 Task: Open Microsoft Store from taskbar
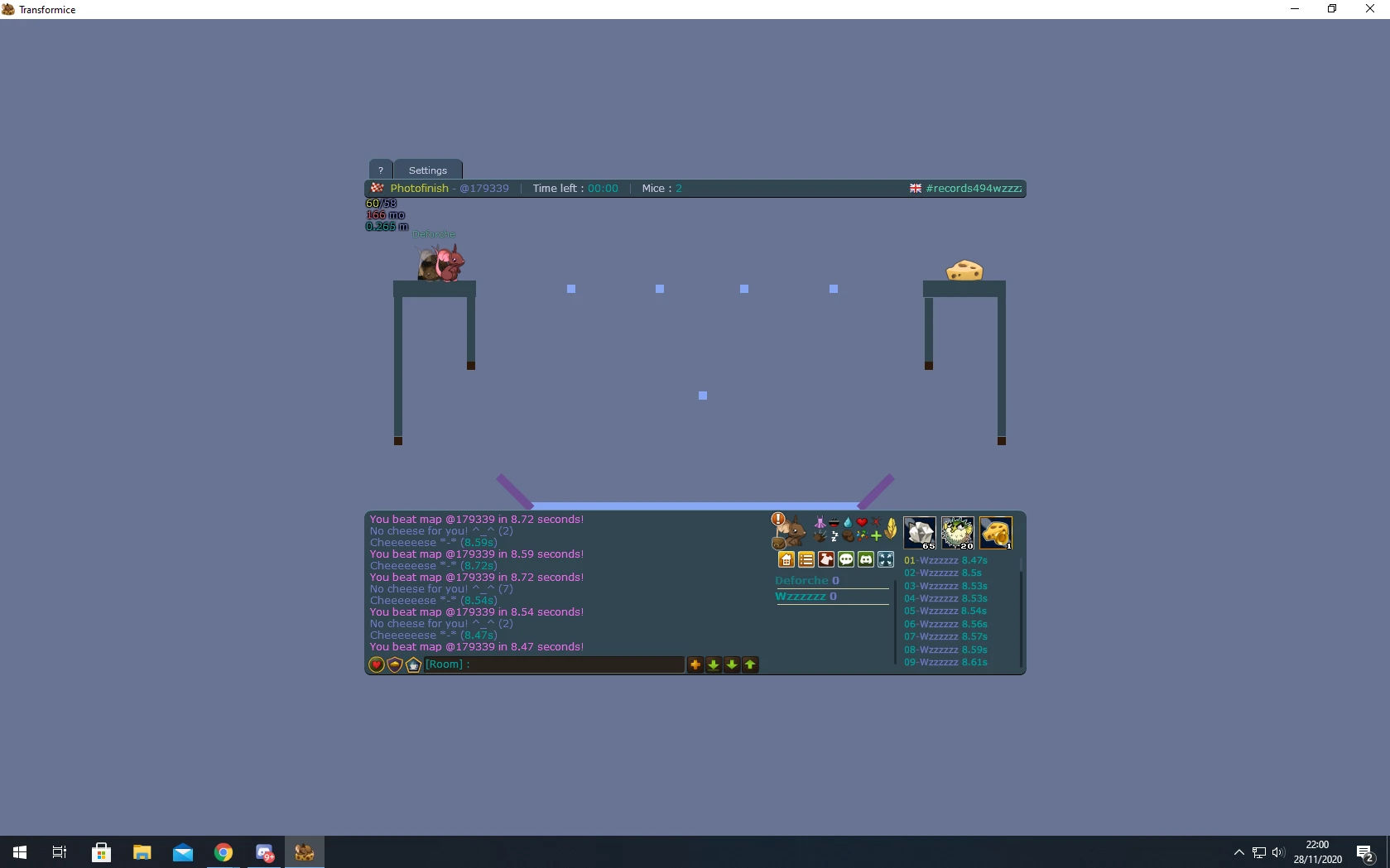click(101, 852)
